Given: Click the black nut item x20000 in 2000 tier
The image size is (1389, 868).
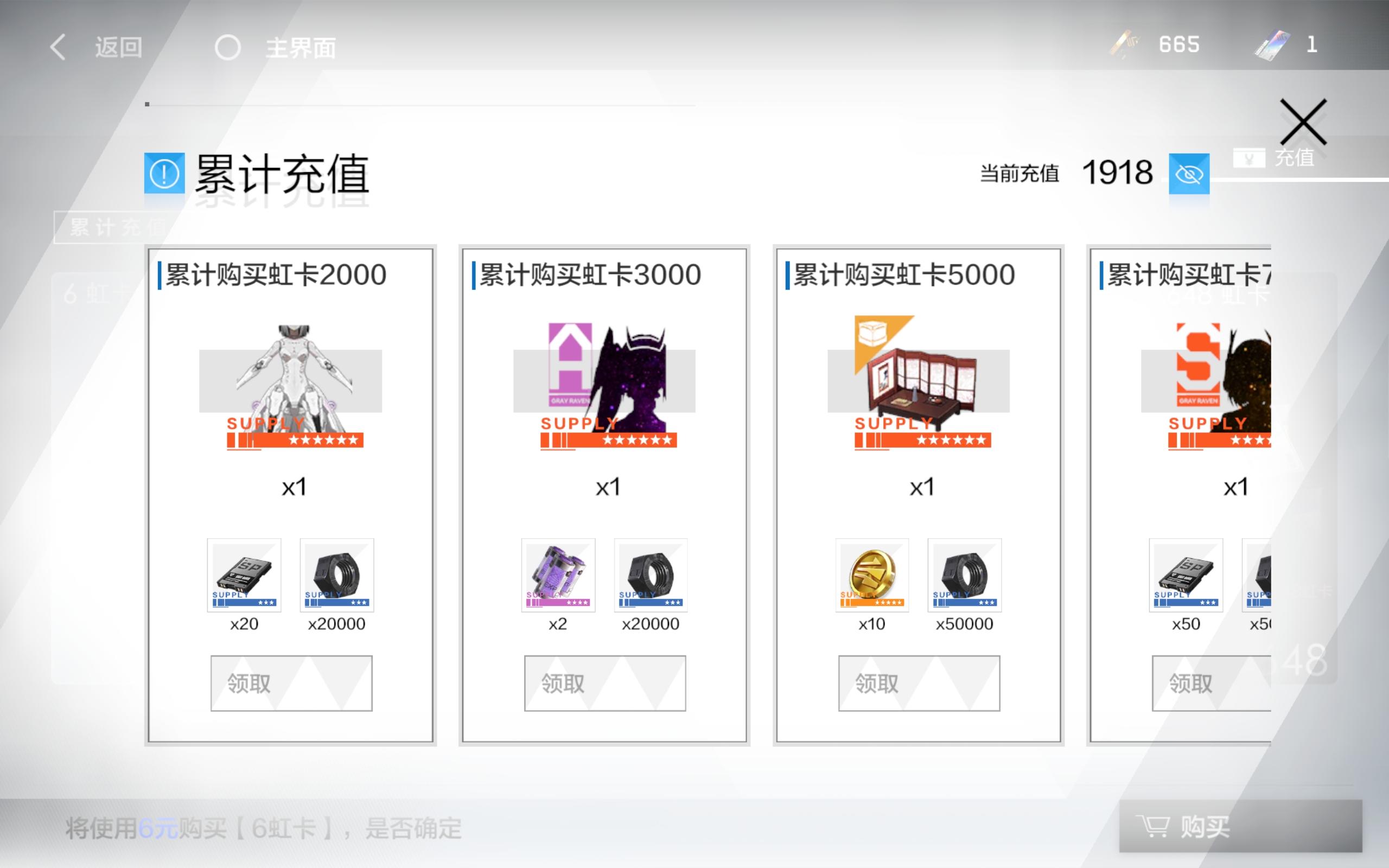Looking at the screenshot, I should click(x=337, y=575).
